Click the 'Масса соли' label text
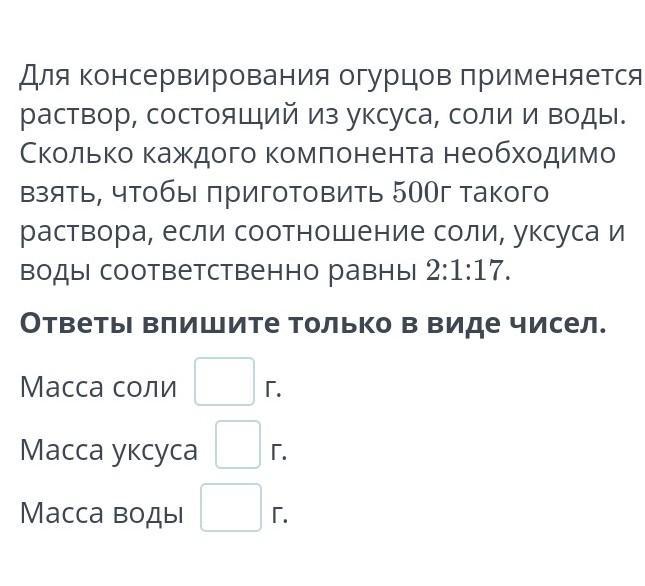This screenshot has height=586, width=645. tap(98, 387)
